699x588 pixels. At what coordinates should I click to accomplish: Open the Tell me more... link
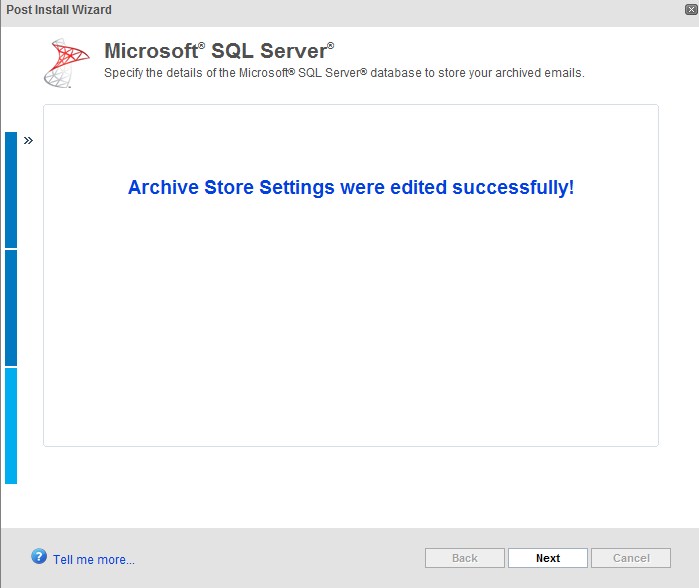tap(94, 559)
